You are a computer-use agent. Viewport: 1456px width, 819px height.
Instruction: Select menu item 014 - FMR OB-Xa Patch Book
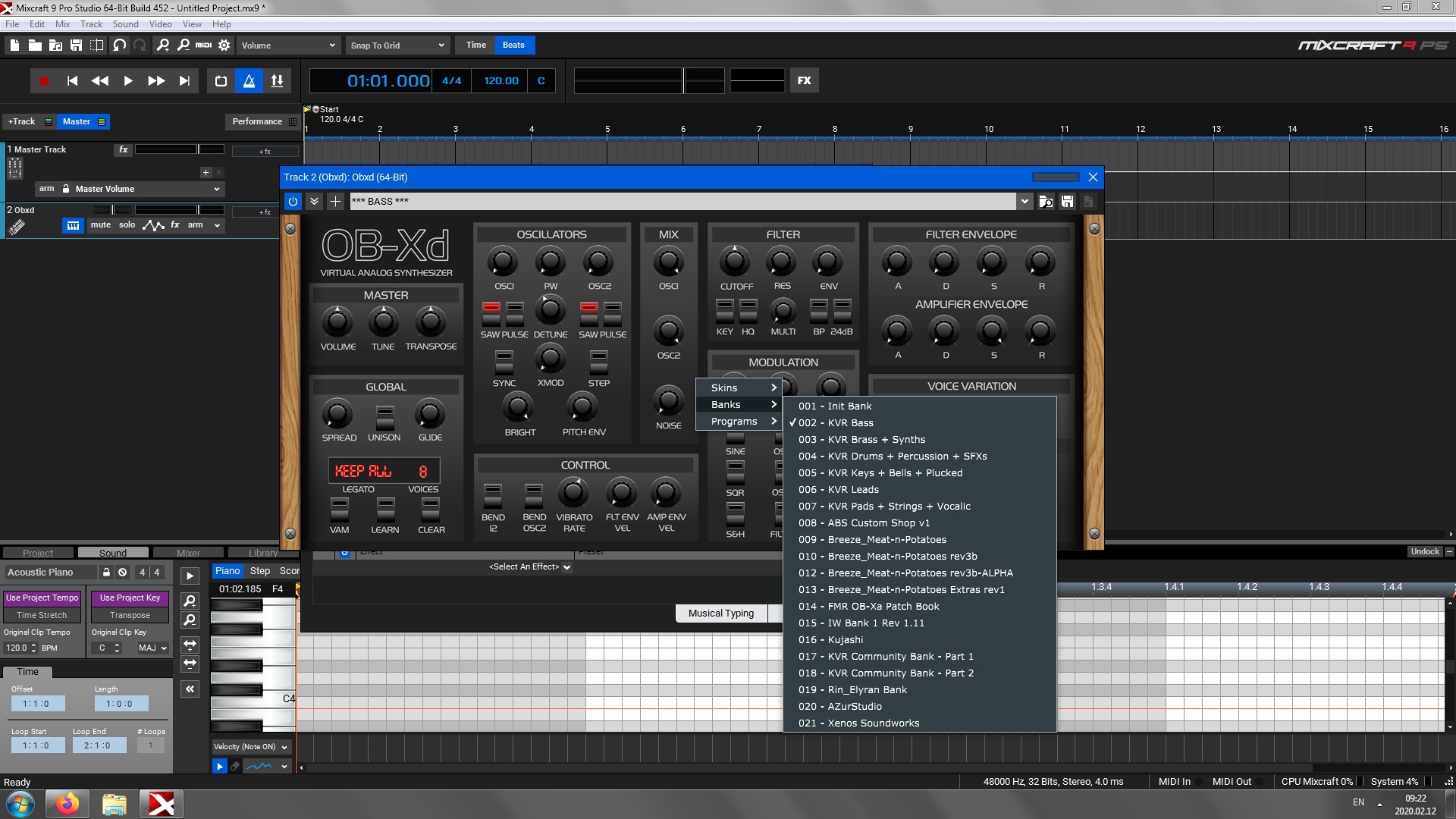pyautogui.click(x=868, y=605)
